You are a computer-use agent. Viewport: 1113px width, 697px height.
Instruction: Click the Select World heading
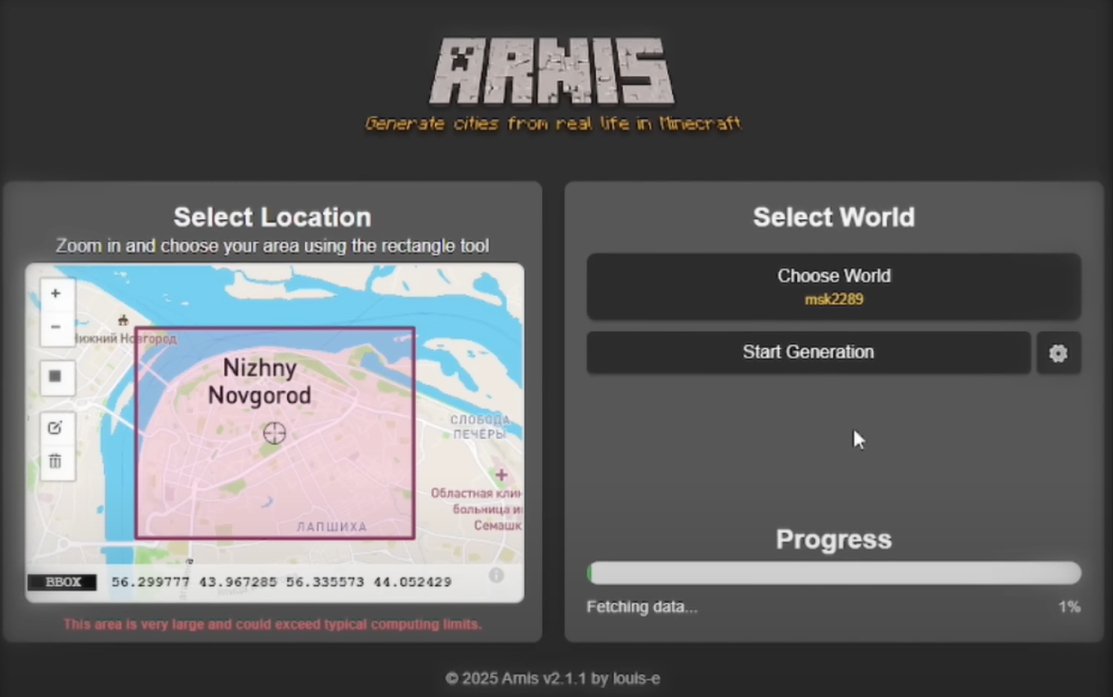click(x=834, y=217)
